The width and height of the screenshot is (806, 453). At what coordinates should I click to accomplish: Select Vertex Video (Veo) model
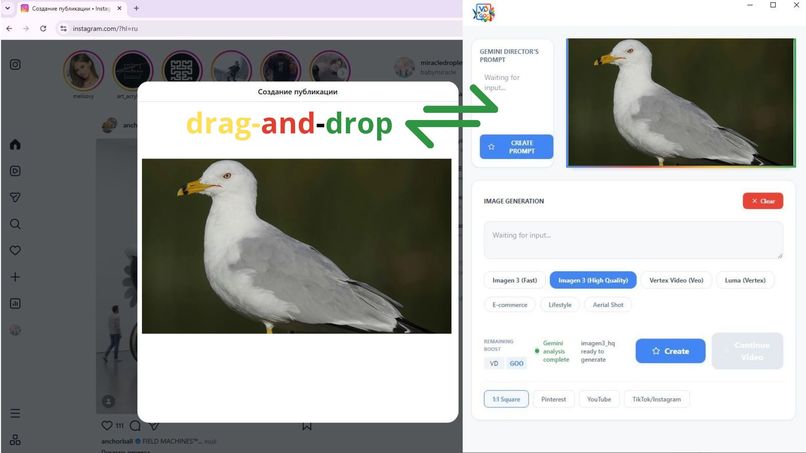(676, 280)
